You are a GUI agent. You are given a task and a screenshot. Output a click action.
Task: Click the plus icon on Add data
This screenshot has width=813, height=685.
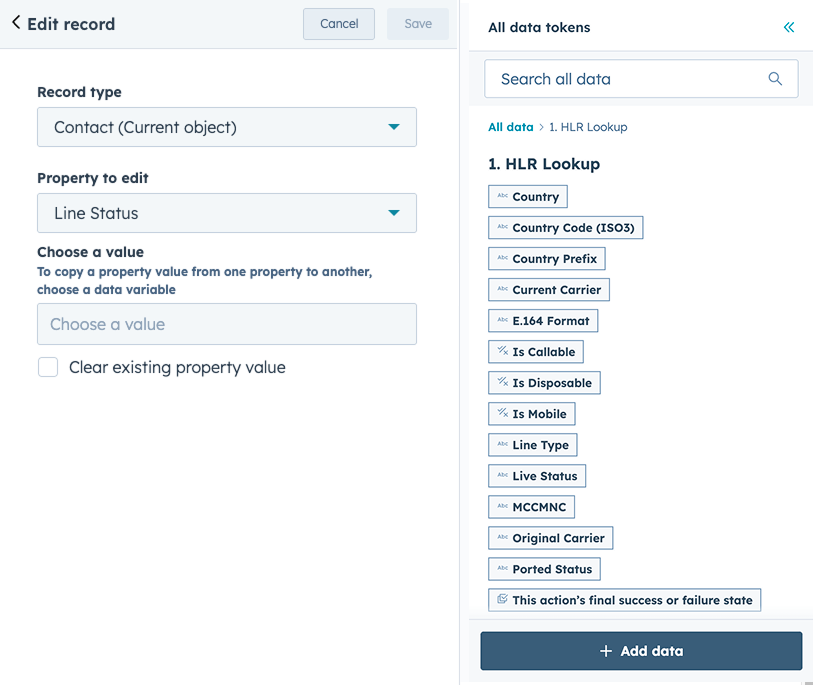coord(605,651)
